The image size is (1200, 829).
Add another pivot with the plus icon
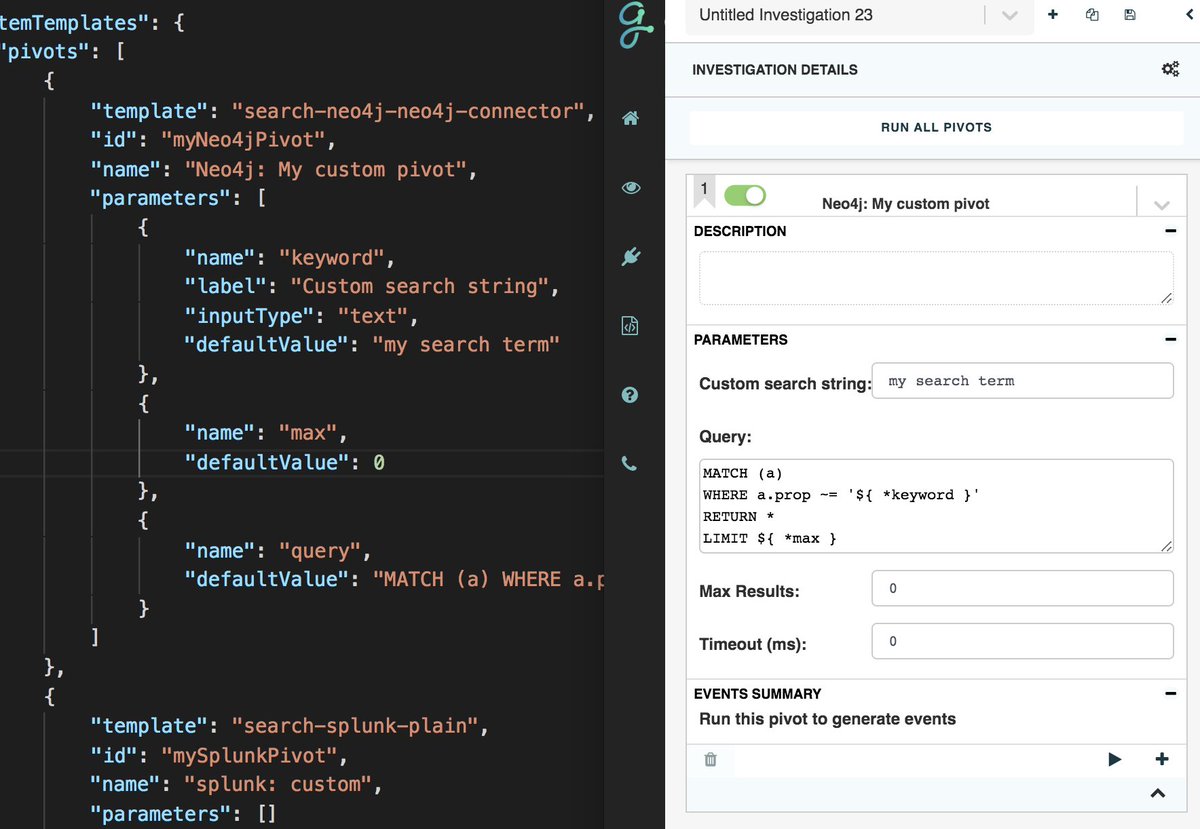(1162, 760)
